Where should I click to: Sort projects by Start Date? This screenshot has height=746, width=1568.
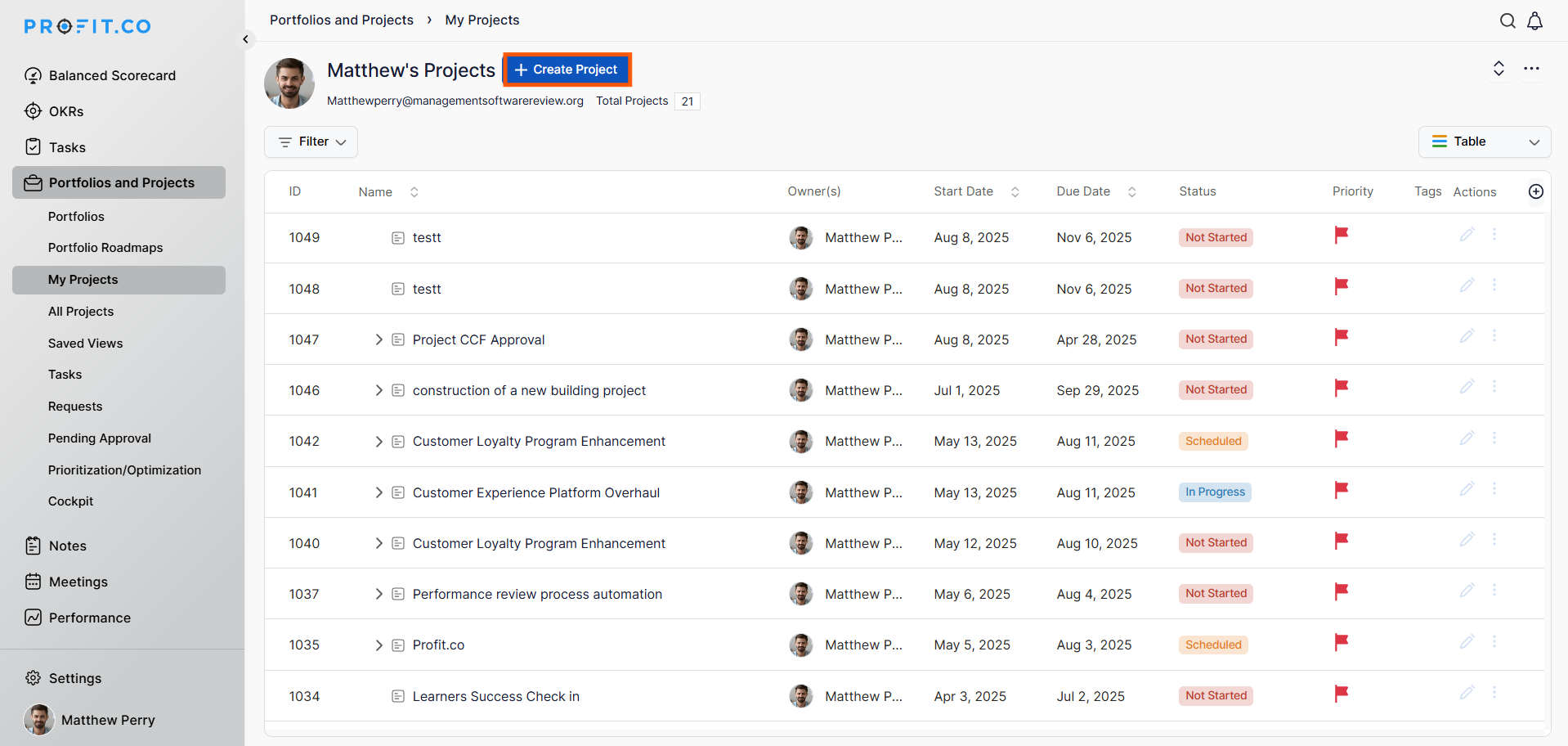coord(1015,192)
